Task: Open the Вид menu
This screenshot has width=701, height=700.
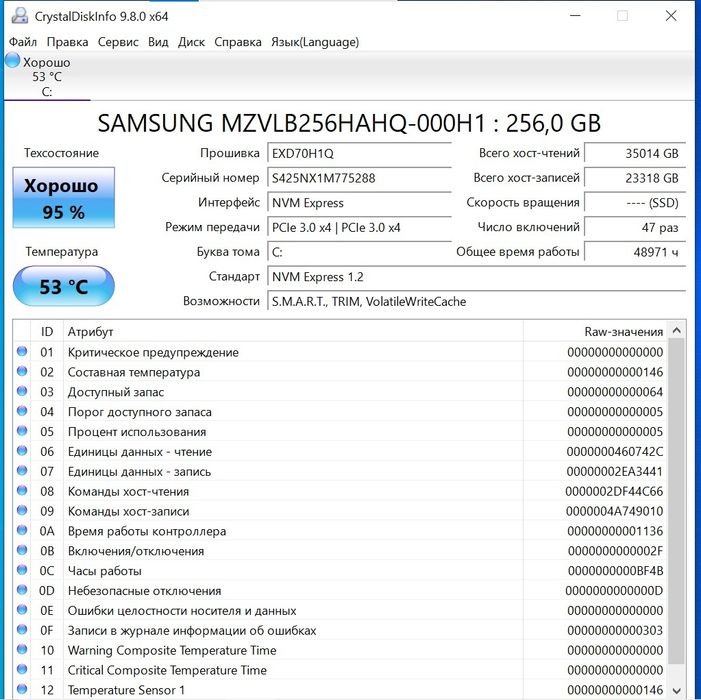Action: point(158,42)
